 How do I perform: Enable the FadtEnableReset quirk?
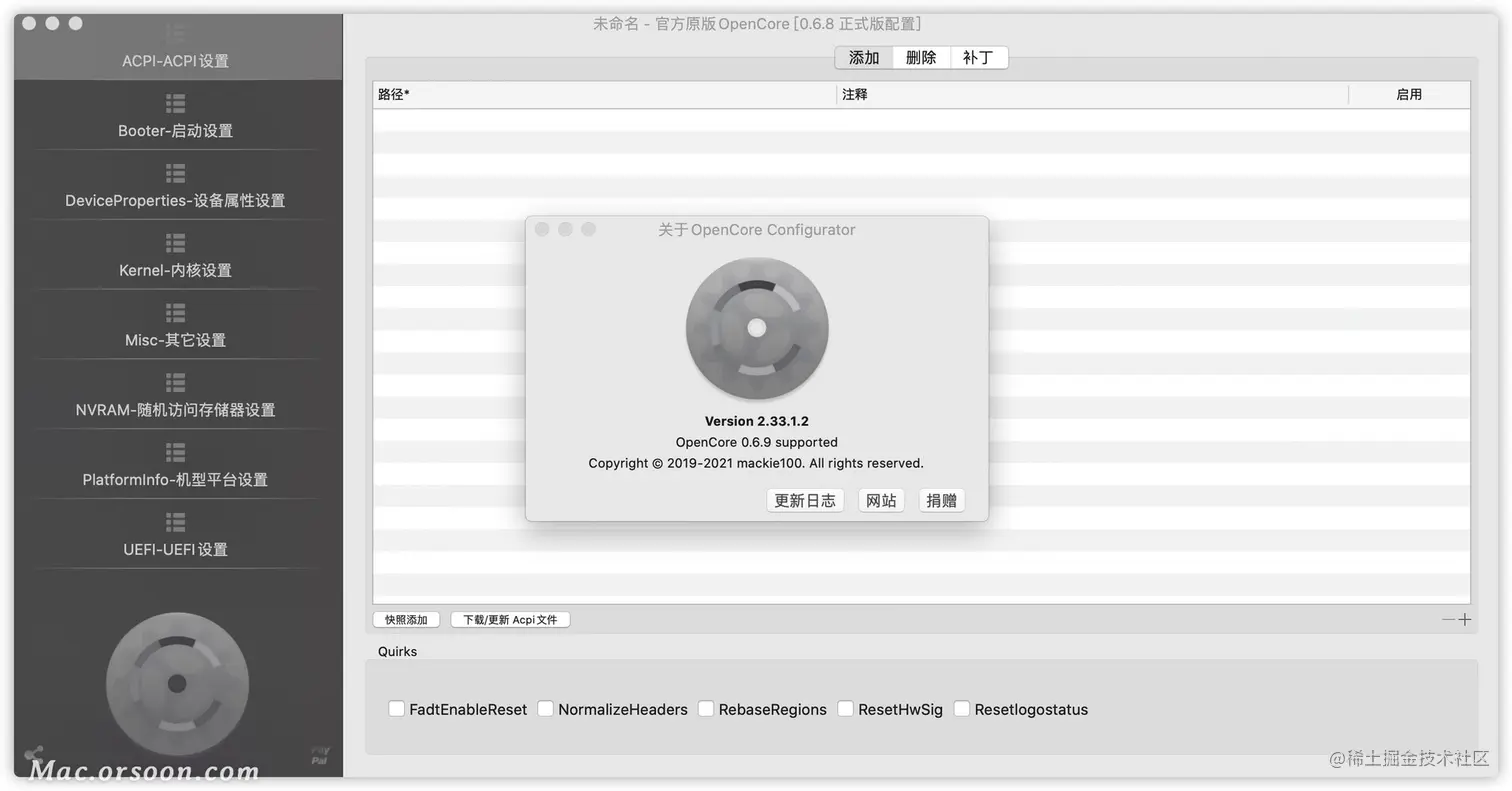tap(396, 709)
